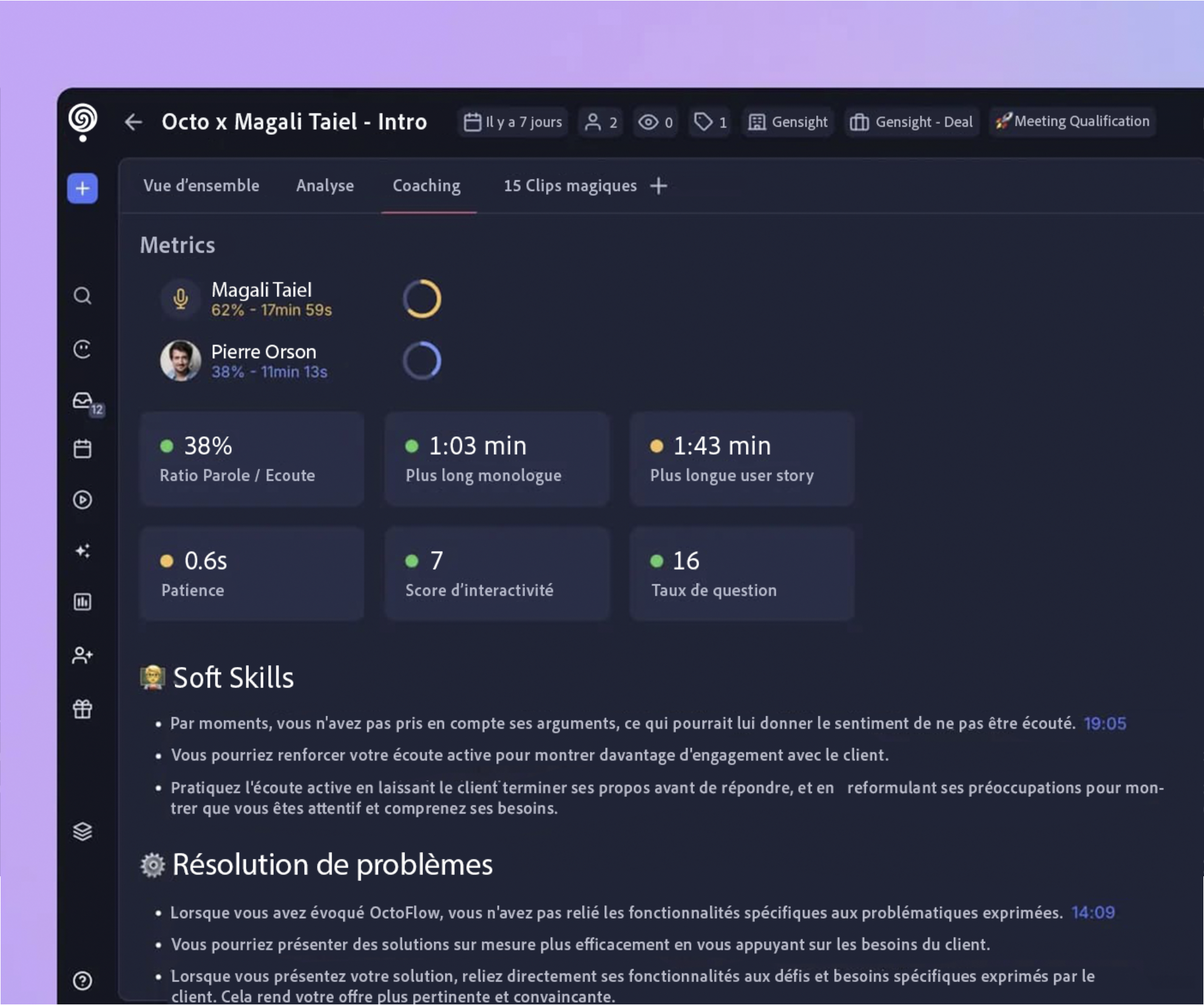Click the Meeting Qualification tag
Screen dimensions: 1204x1005
pyautogui.click(x=1072, y=121)
